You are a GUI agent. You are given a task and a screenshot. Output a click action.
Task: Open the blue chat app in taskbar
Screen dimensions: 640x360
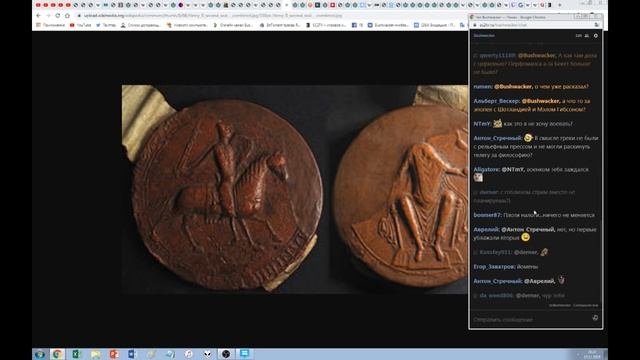(244, 353)
